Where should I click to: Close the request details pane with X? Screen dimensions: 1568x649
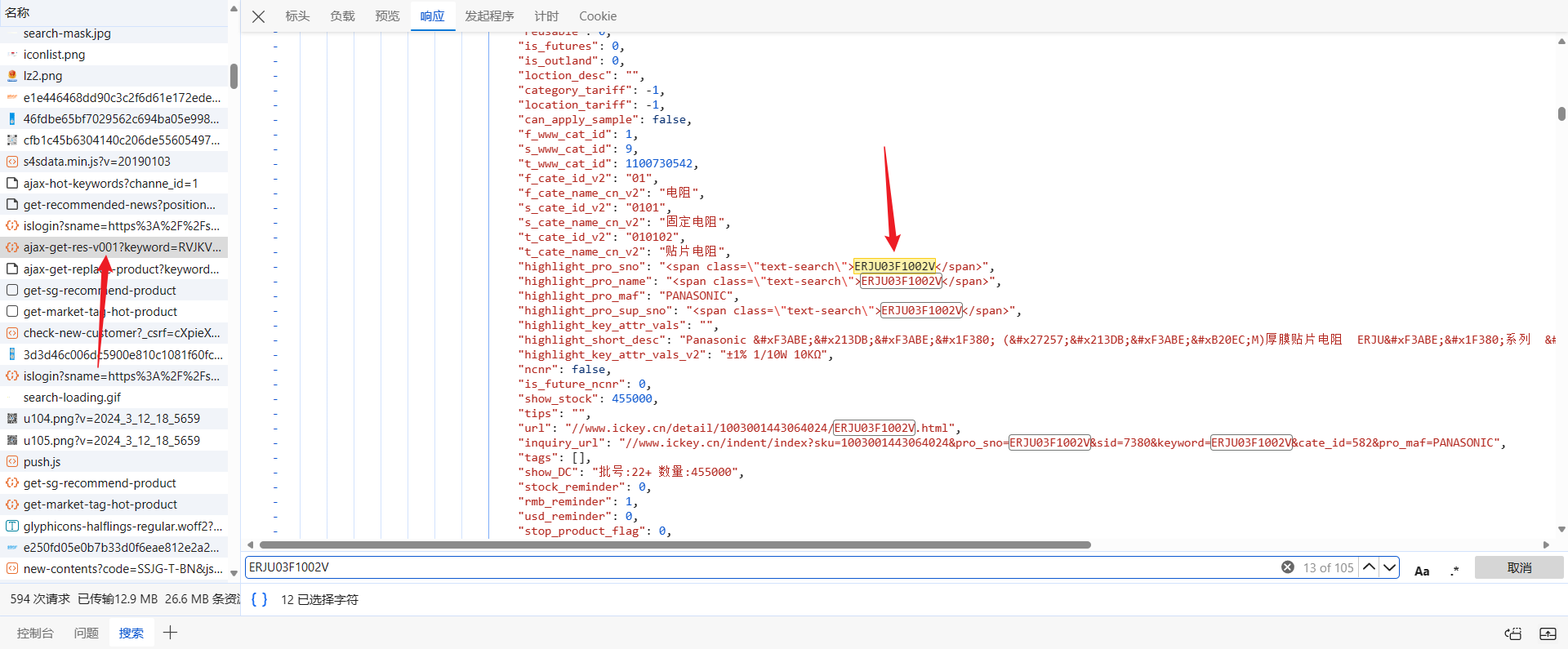(x=258, y=16)
